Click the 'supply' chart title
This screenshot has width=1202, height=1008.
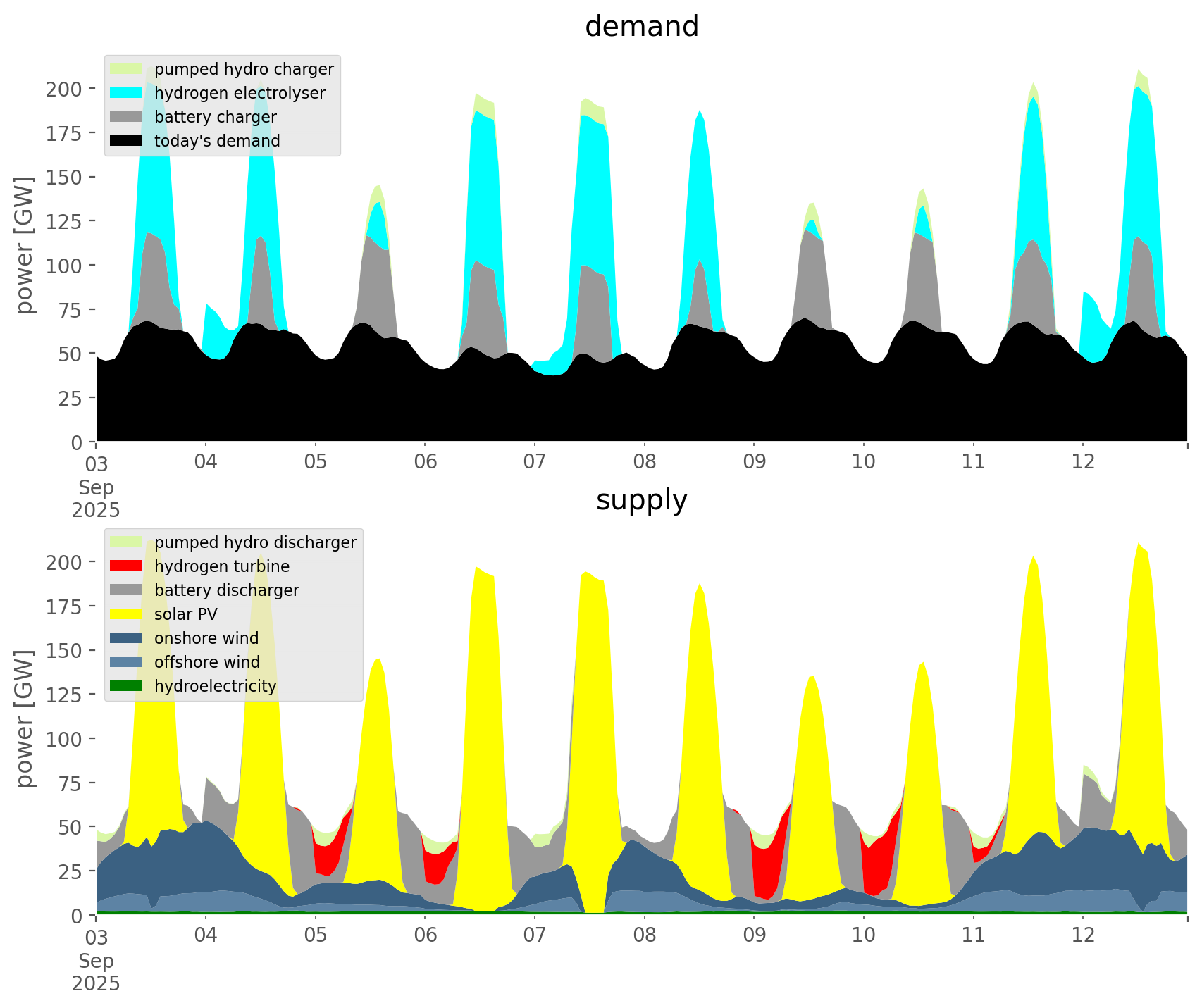[641, 500]
